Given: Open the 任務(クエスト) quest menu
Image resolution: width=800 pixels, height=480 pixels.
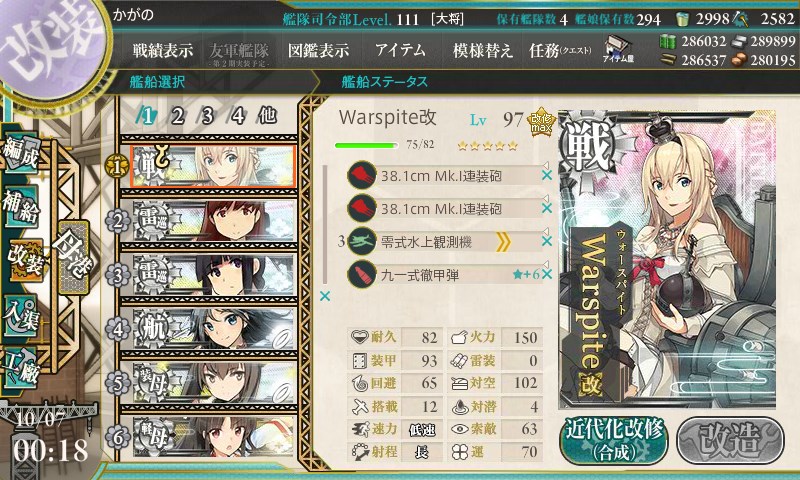Looking at the screenshot, I should click(x=560, y=50).
